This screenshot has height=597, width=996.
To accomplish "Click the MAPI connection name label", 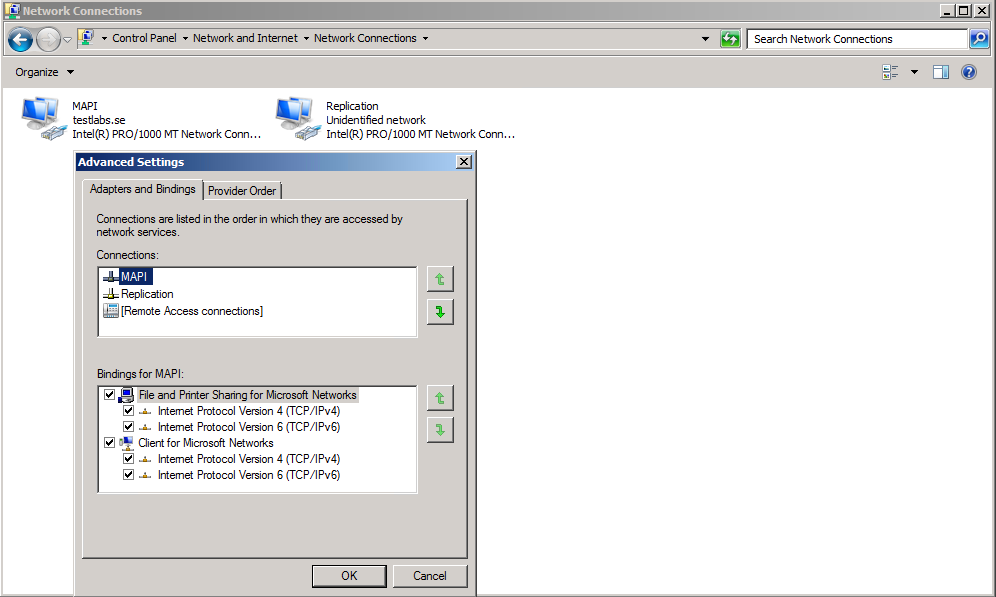I will click(84, 106).
